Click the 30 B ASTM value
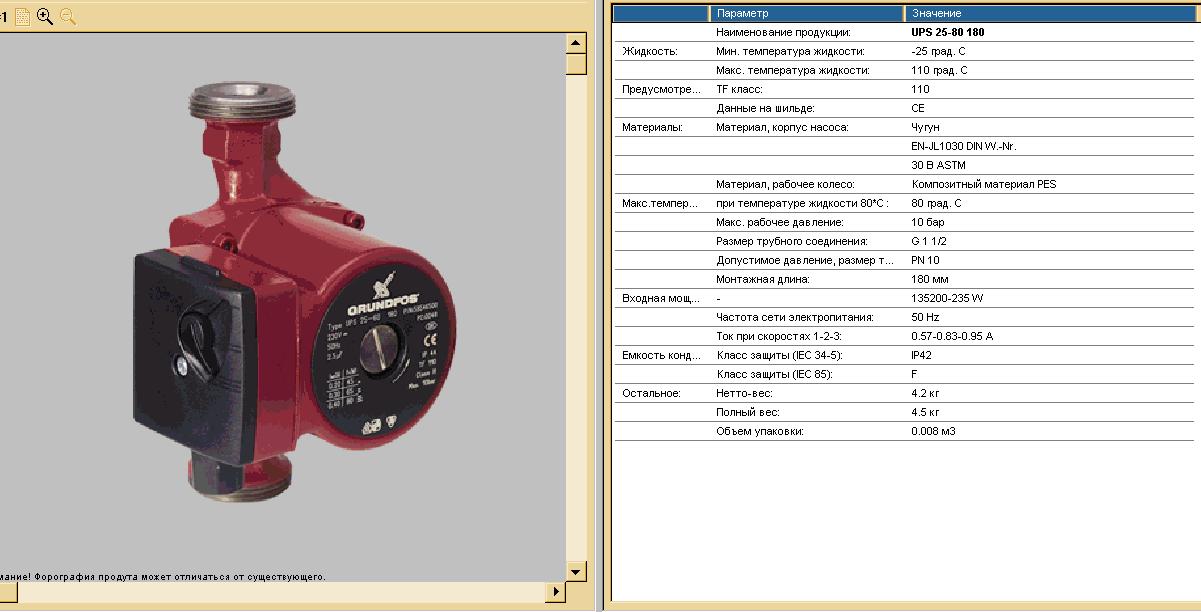The image size is (1201, 612). pyautogui.click(x=938, y=165)
